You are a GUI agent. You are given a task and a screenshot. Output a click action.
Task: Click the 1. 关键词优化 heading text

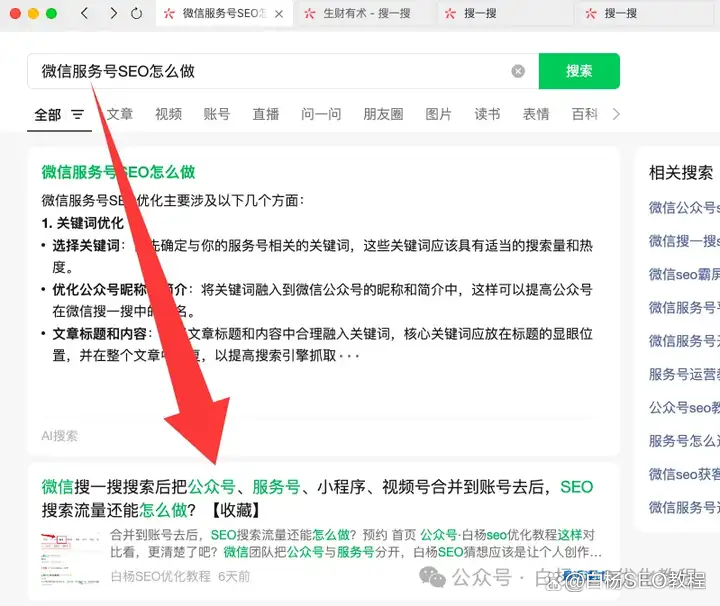coord(83,223)
